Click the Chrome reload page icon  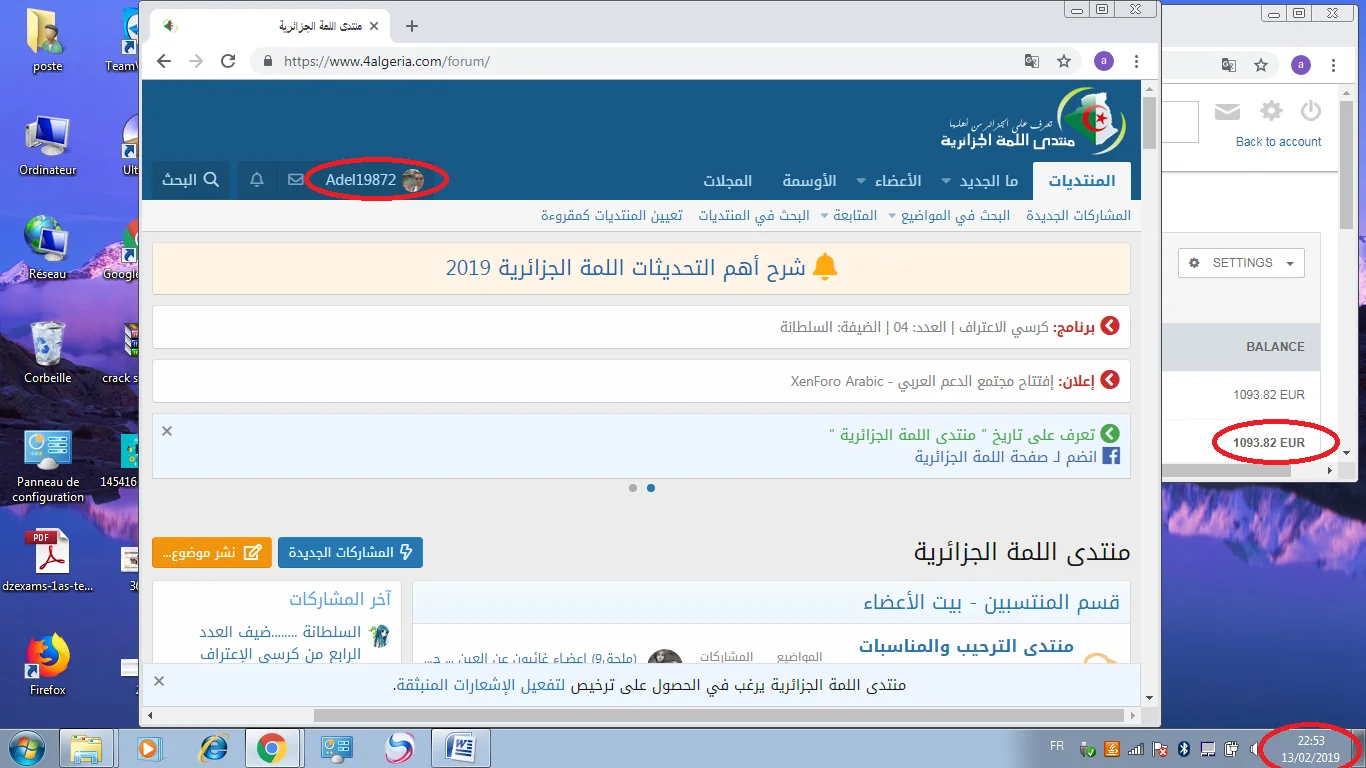(x=228, y=61)
